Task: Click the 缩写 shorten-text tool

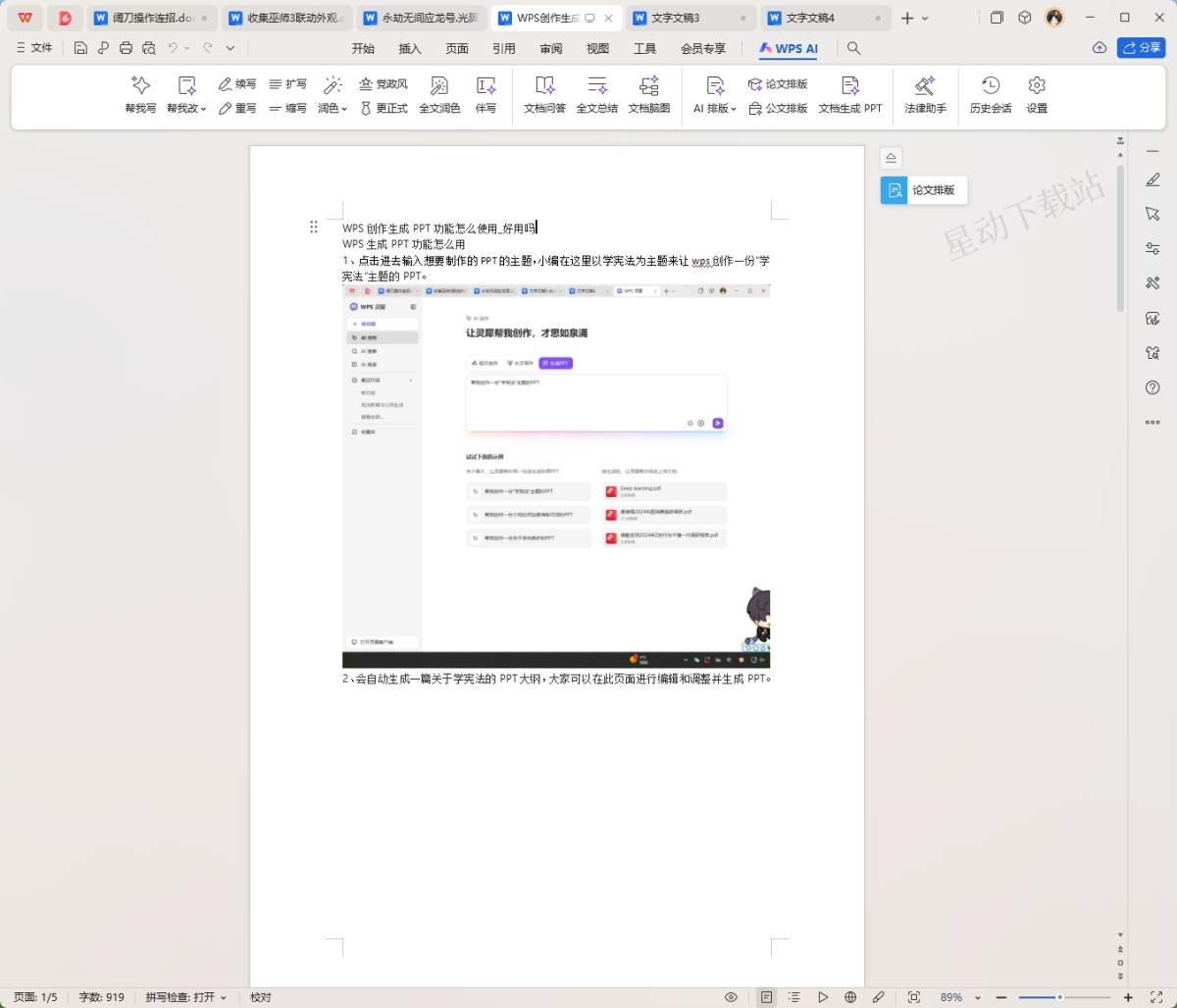Action: pyautogui.click(x=287, y=108)
